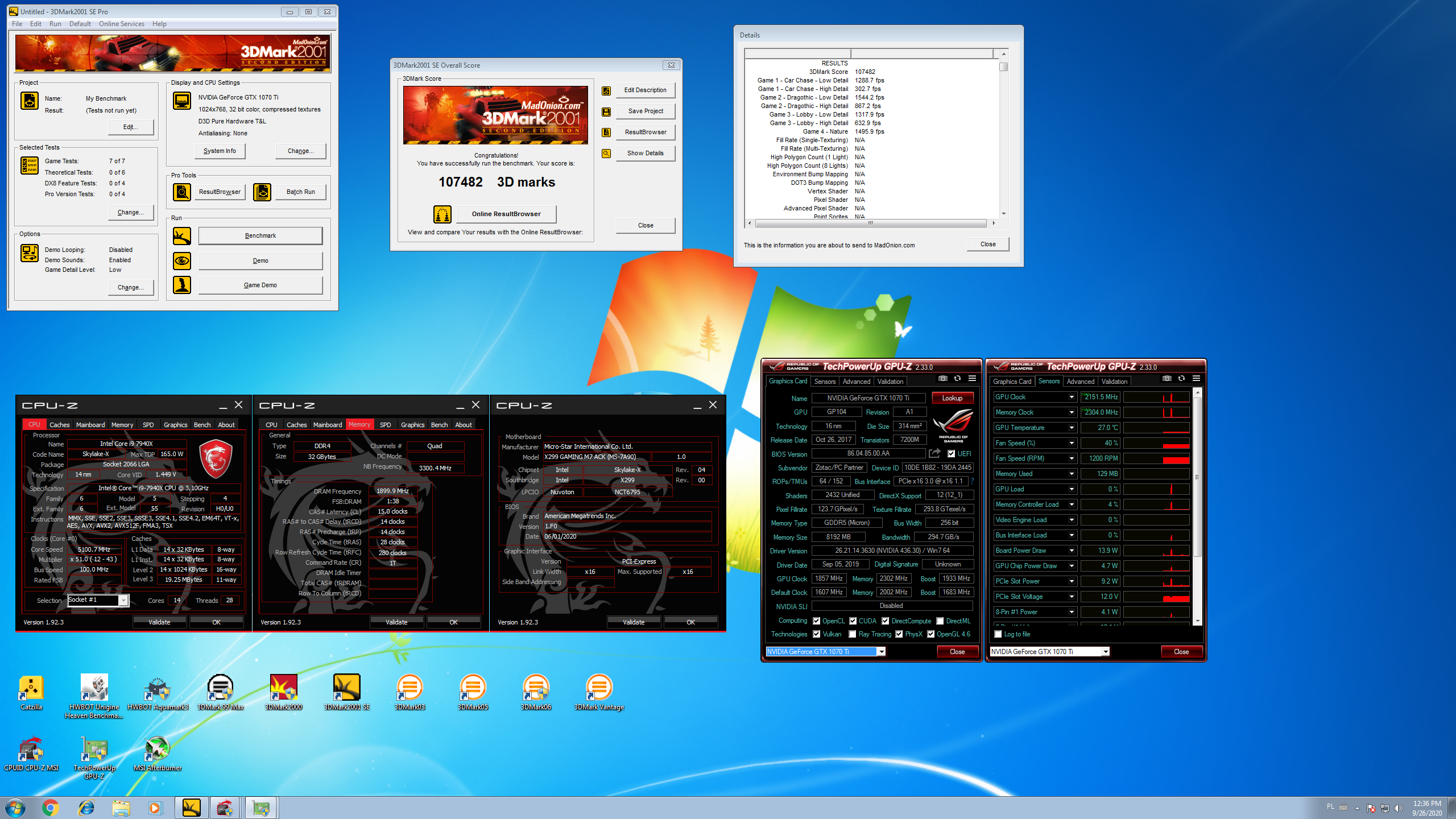
Task: Click Edit button in Project group
Action: [131, 127]
